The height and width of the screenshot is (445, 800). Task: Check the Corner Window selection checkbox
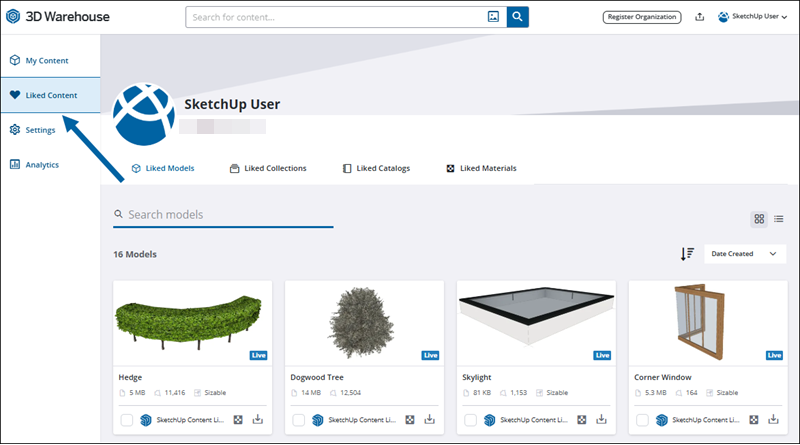point(642,420)
